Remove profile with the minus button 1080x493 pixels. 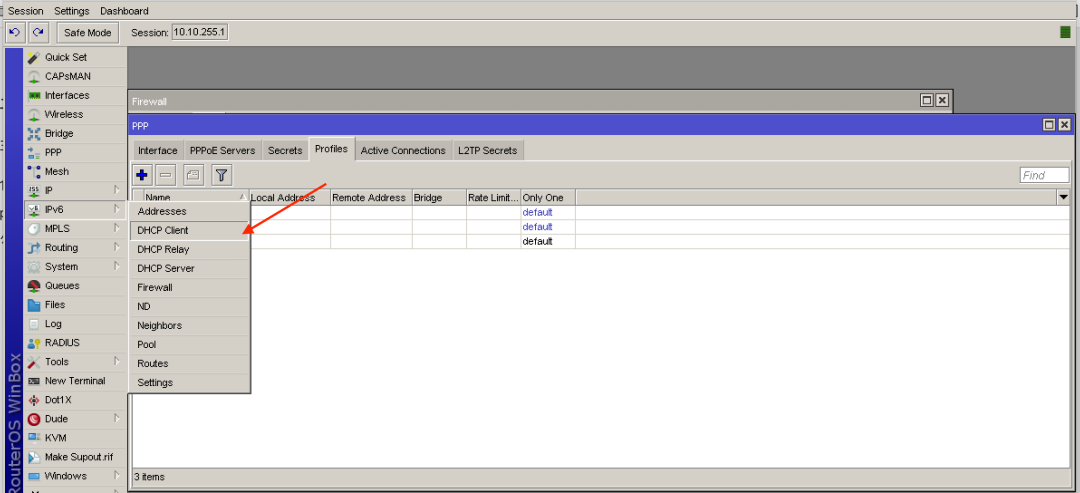(x=165, y=176)
